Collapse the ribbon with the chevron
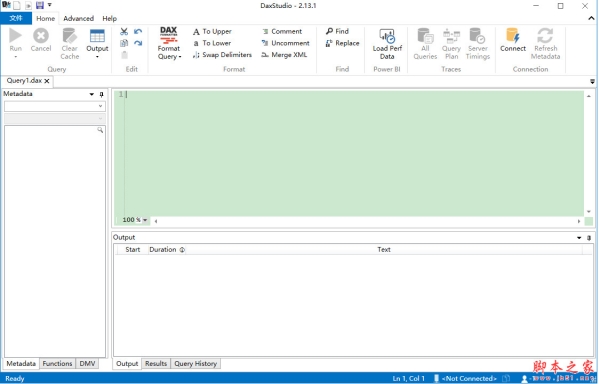This screenshot has width=600, height=384. tap(592, 18)
